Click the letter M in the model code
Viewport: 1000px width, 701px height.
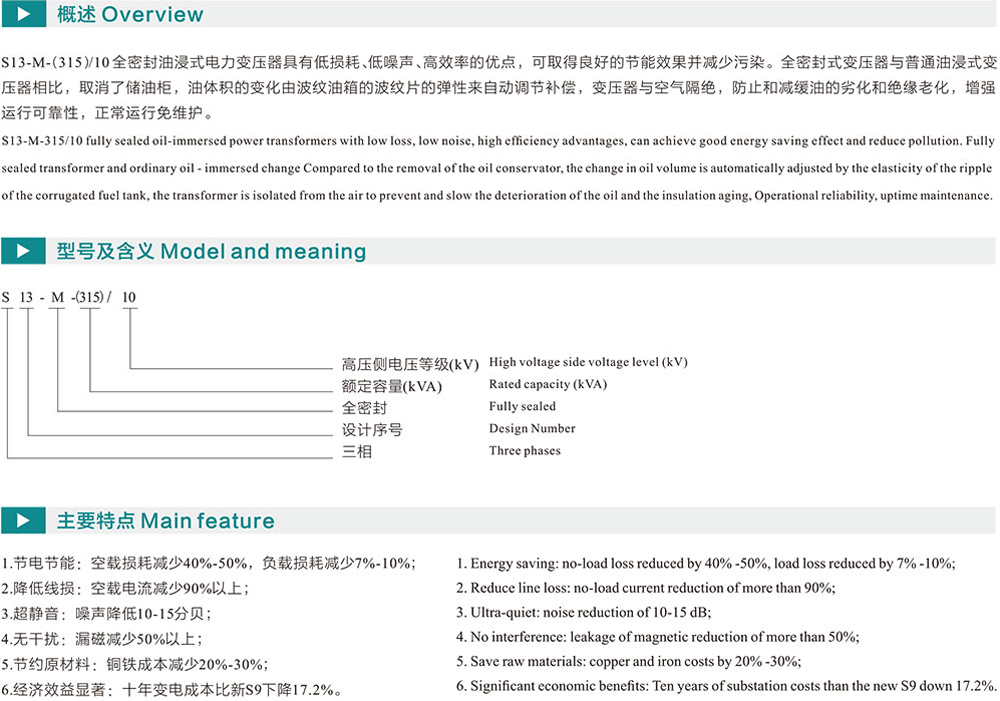58,298
